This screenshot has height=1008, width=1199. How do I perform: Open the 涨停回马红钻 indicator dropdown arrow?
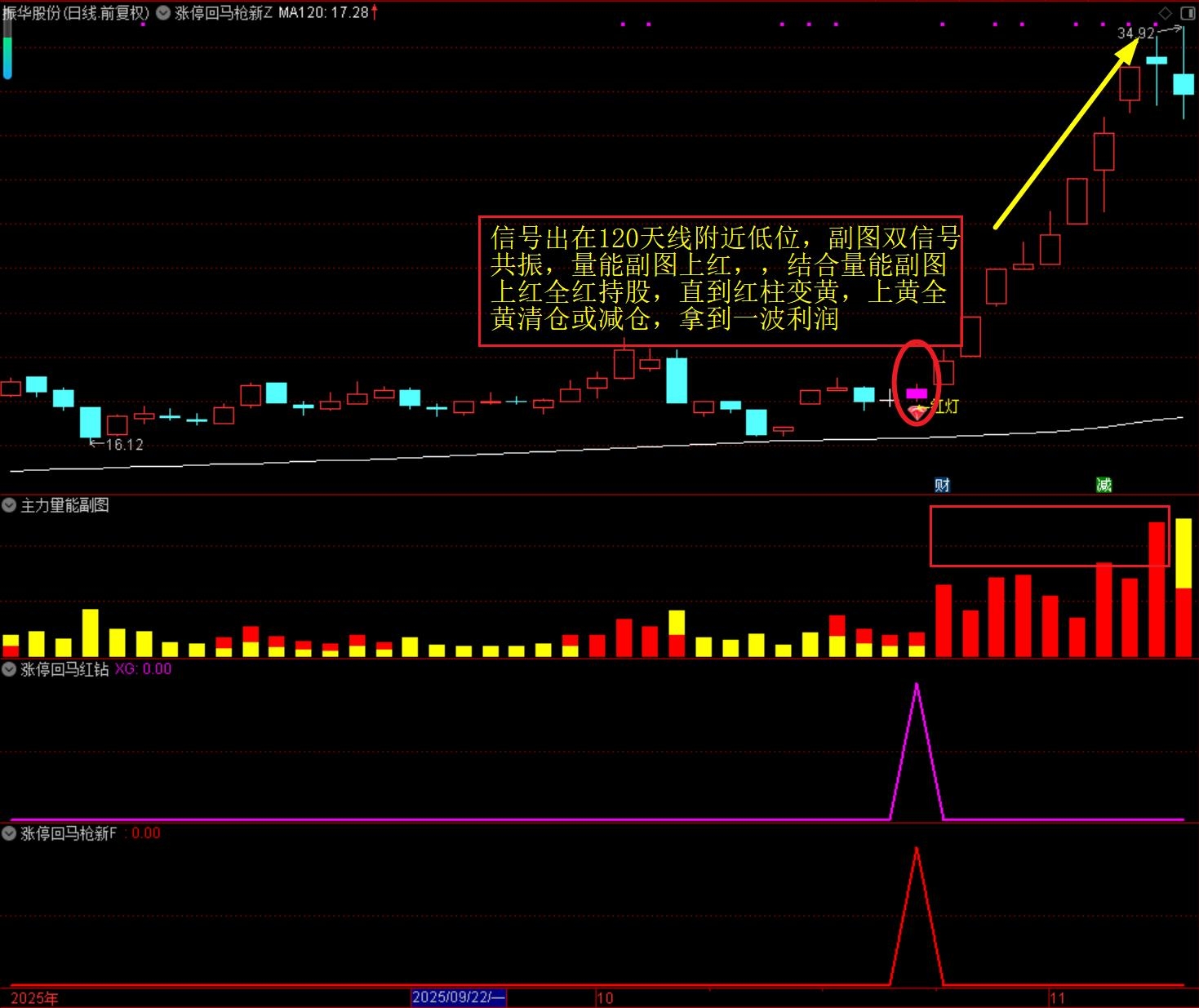coord(9,669)
